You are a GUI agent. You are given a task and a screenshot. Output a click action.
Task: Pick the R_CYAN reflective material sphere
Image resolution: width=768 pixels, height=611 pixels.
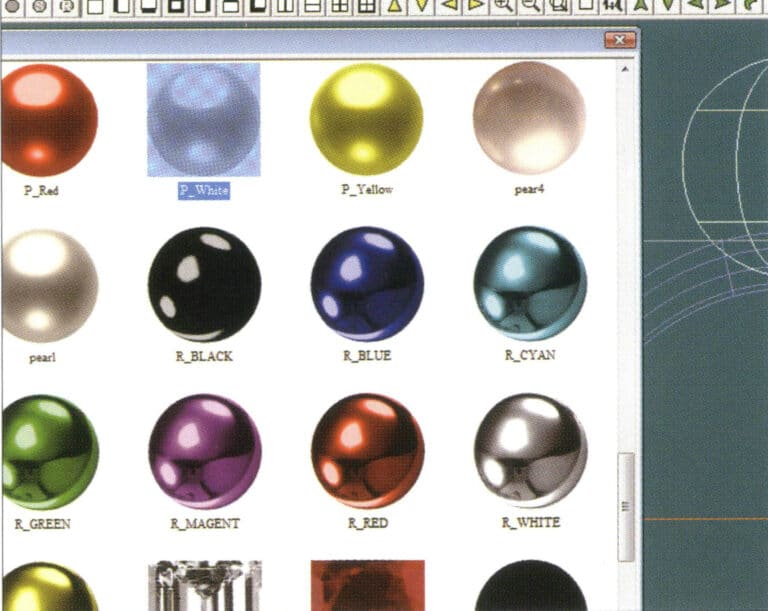pyautogui.click(x=530, y=283)
